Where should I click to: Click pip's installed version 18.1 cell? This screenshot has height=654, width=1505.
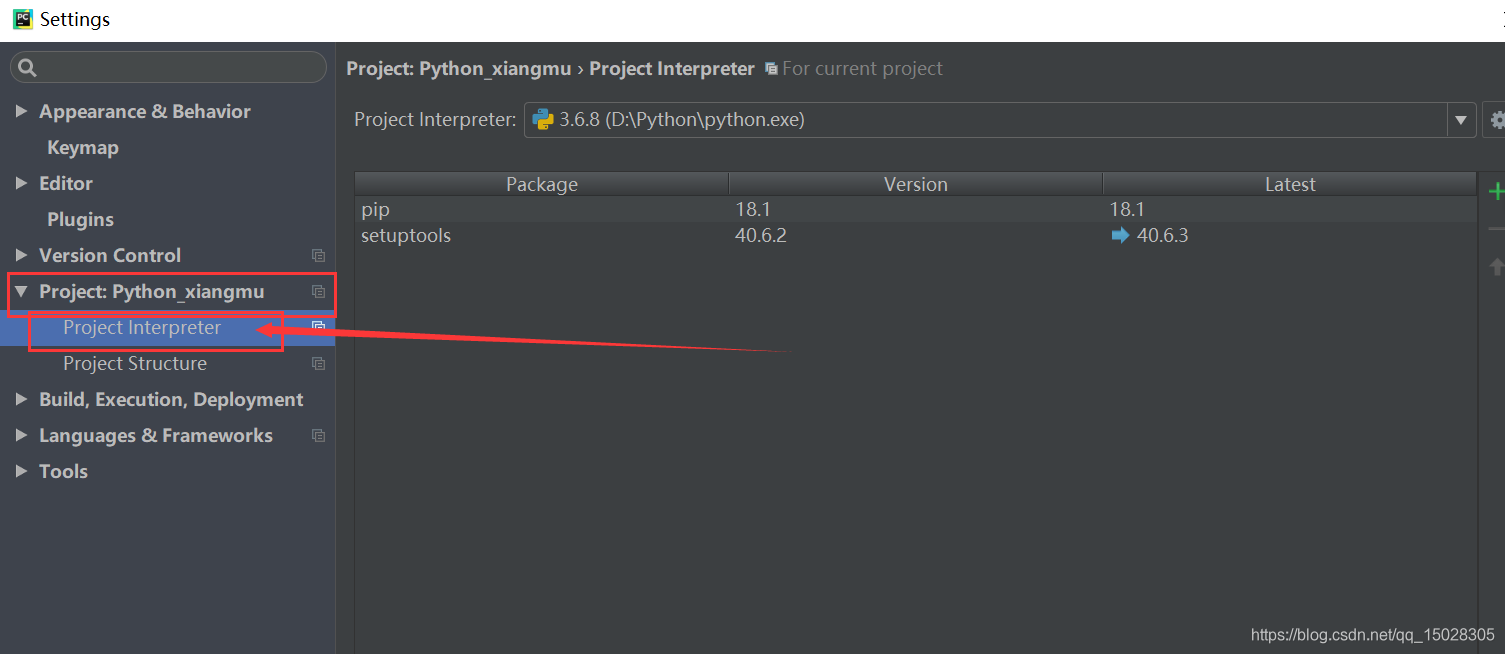[x=752, y=209]
